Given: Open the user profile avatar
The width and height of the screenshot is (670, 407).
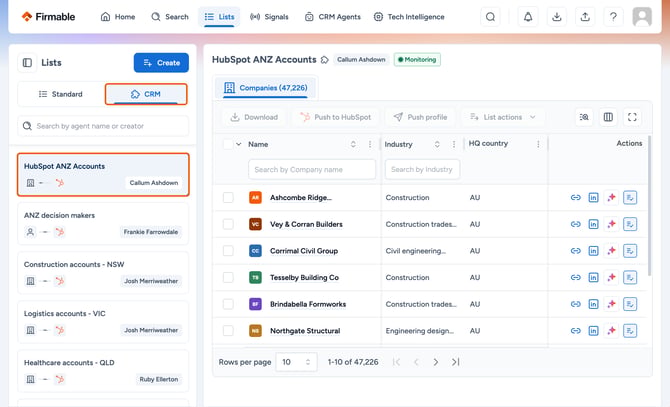Looking at the screenshot, I should (x=642, y=17).
